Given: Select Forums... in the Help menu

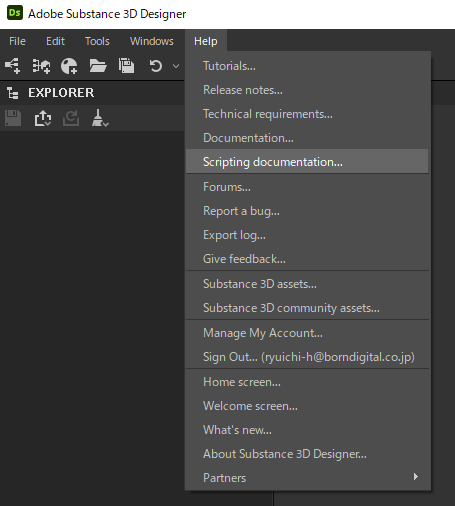Looking at the screenshot, I should click(307, 187).
